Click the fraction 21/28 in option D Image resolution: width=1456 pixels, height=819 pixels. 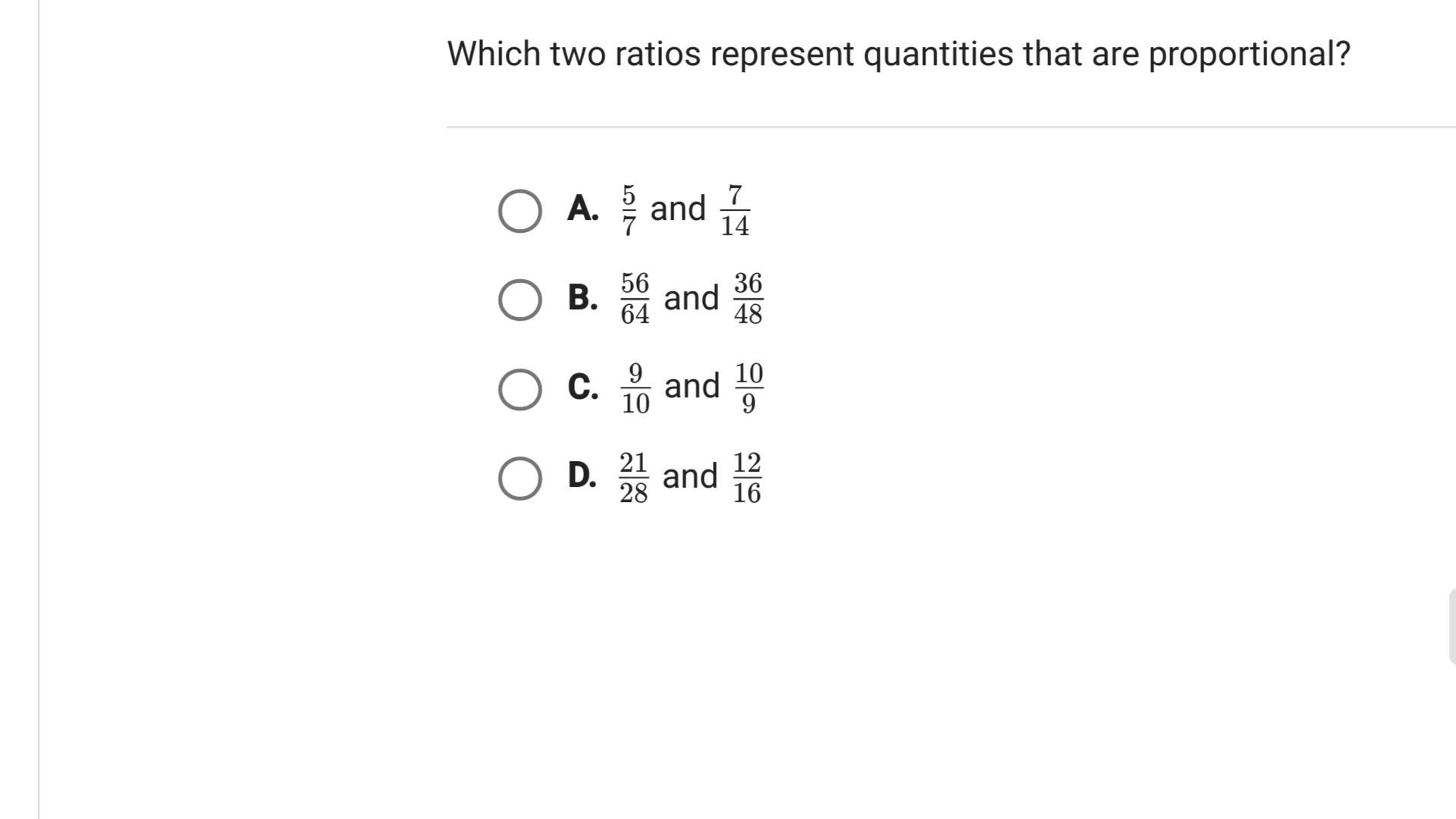pos(633,478)
